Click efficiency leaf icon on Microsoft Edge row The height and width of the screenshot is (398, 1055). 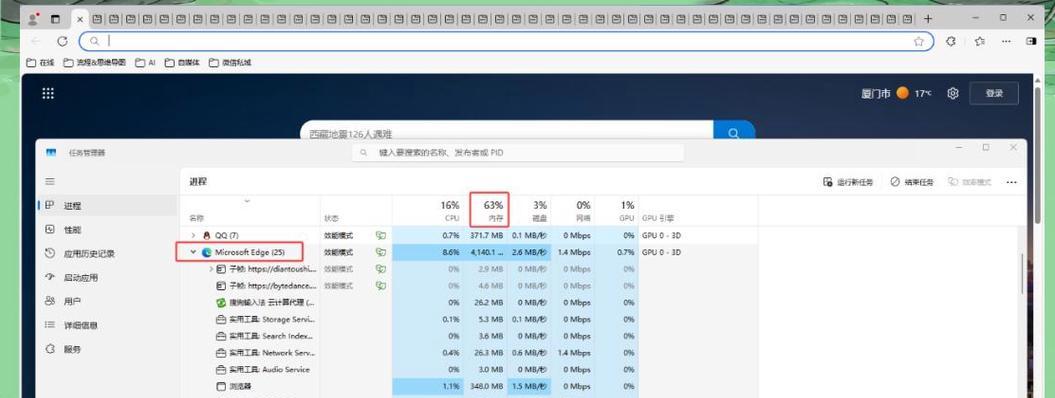click(x=381, y=252)
